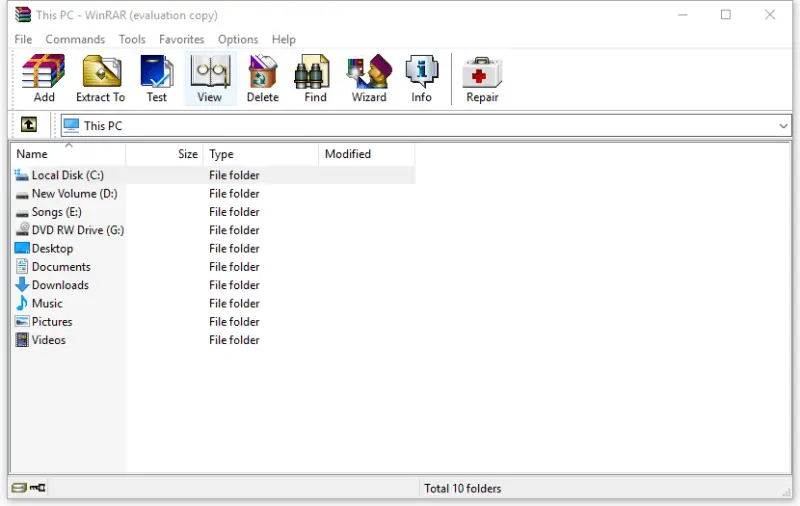
Task: Open the View toolbar tool
Action: 210,79
